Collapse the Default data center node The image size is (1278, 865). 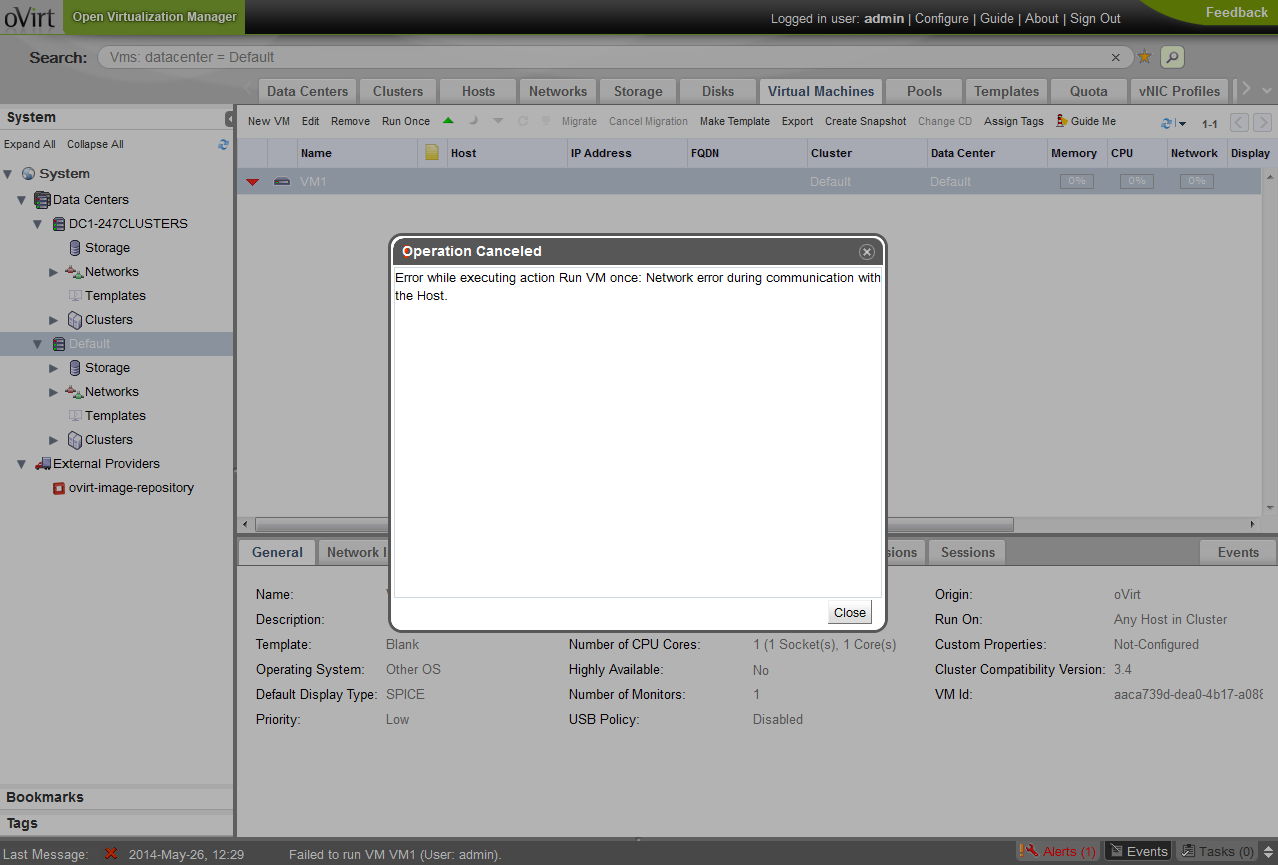point(38,344)
